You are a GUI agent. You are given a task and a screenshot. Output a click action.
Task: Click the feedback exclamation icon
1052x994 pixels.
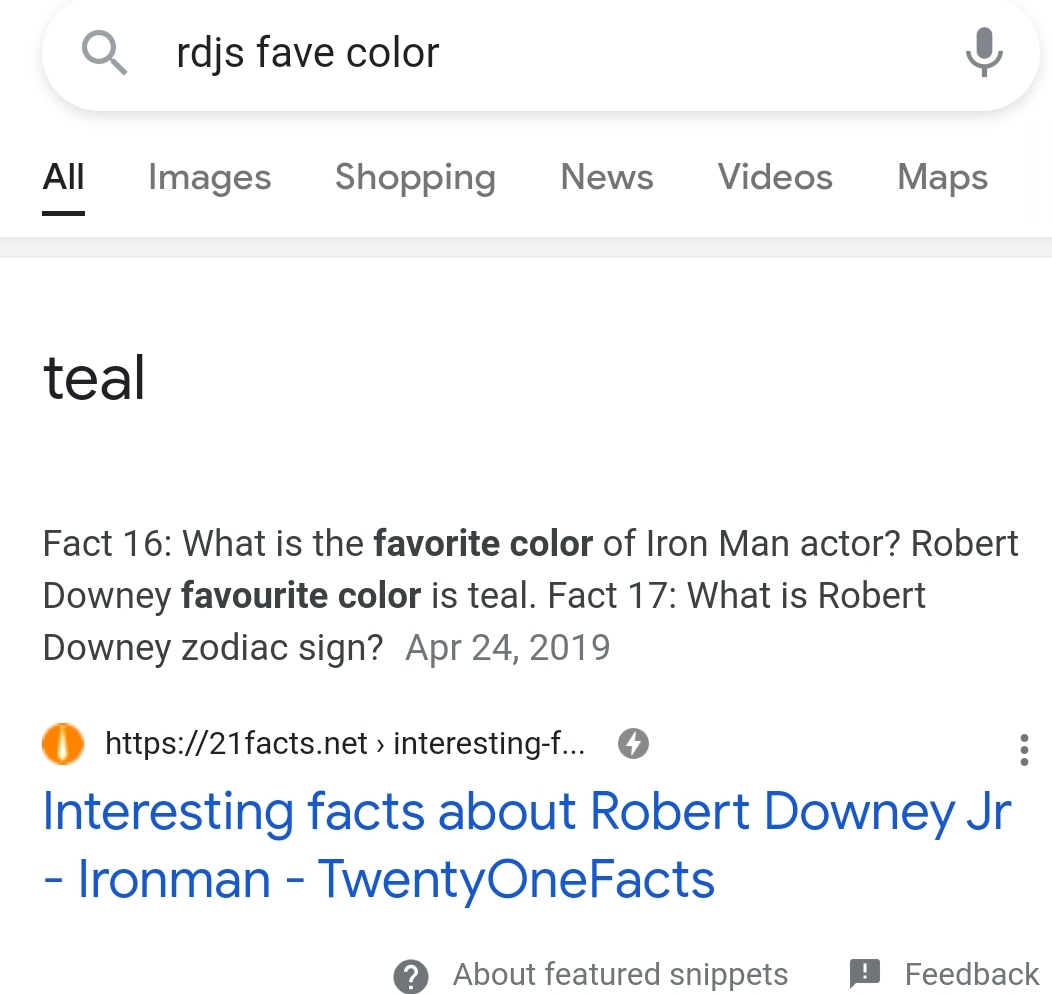pyautogui.click(x=865, y=974)
